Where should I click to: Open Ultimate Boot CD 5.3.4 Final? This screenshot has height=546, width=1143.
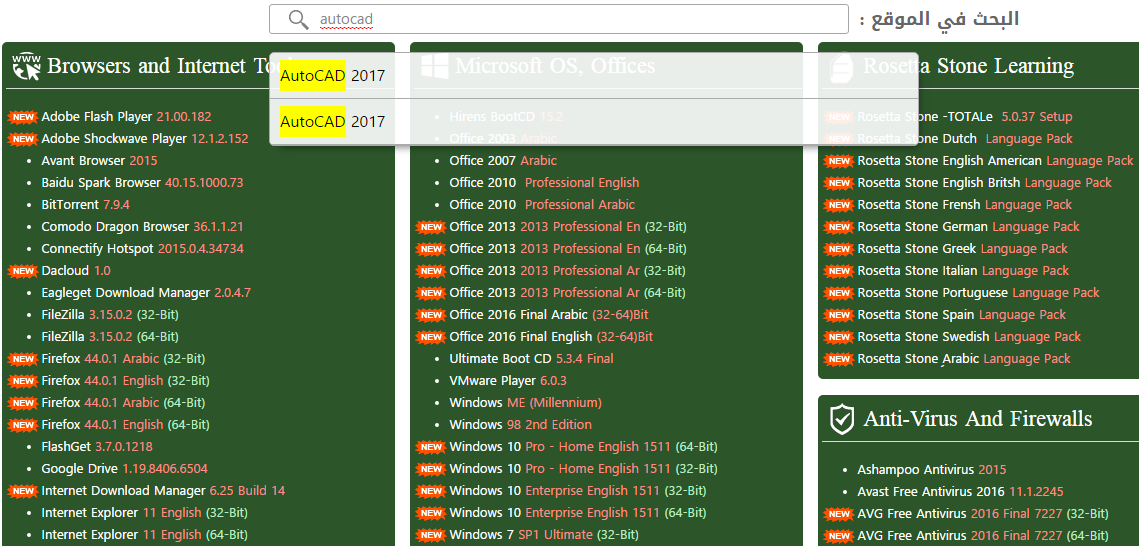pyautogui.click(x=531, y=359)
